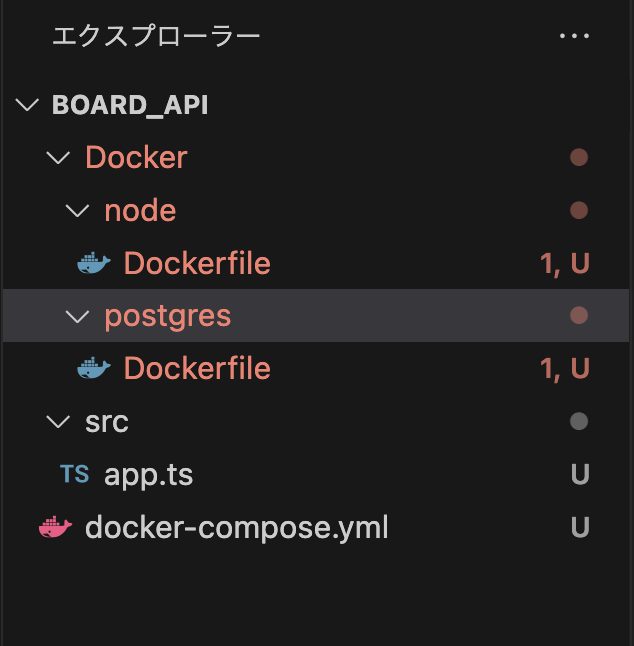Collapse the BOARD_API root chevron
634x646 pixels.
[27, 105]
